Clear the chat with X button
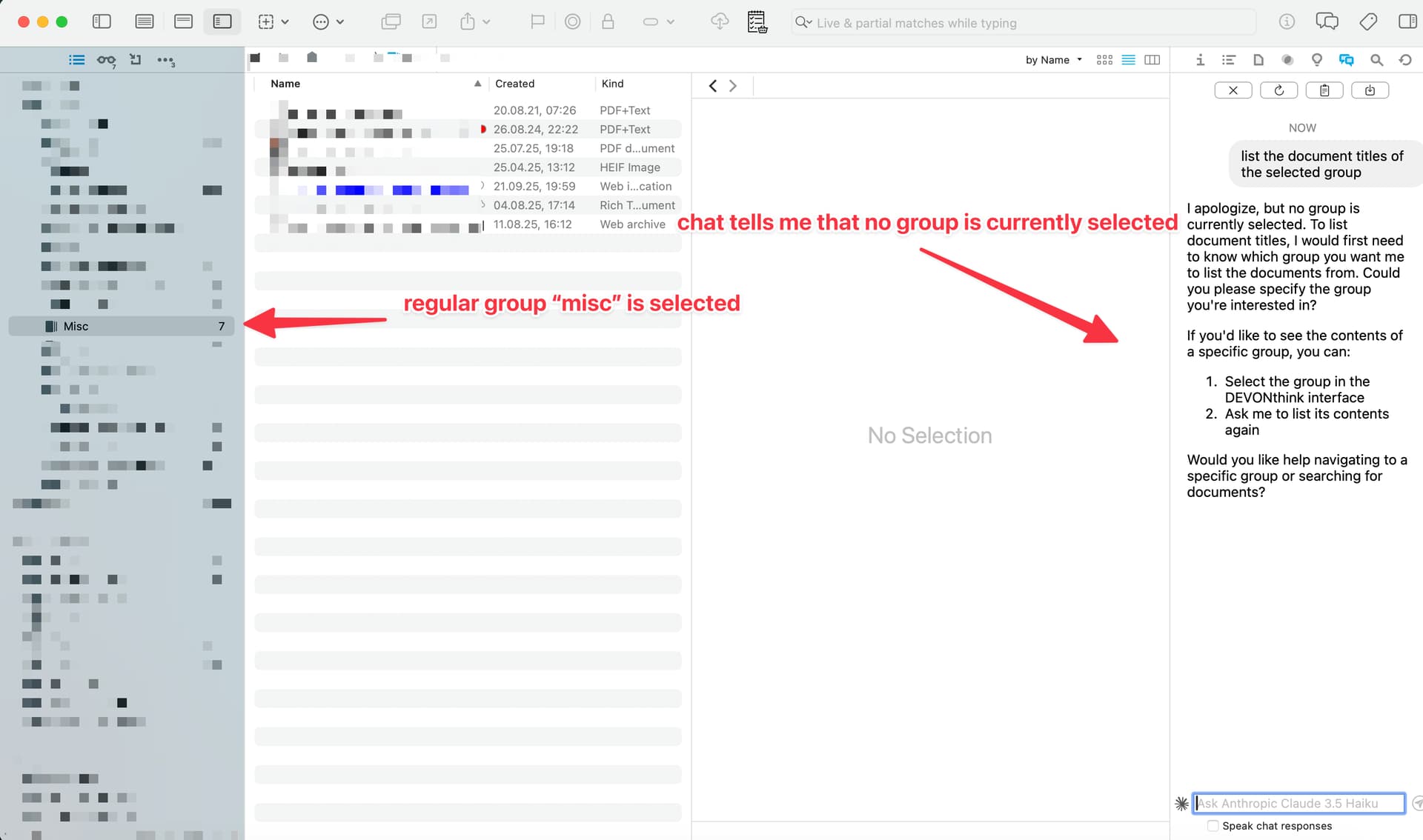Screen dimensions: 1423x840 point(1233,90)
